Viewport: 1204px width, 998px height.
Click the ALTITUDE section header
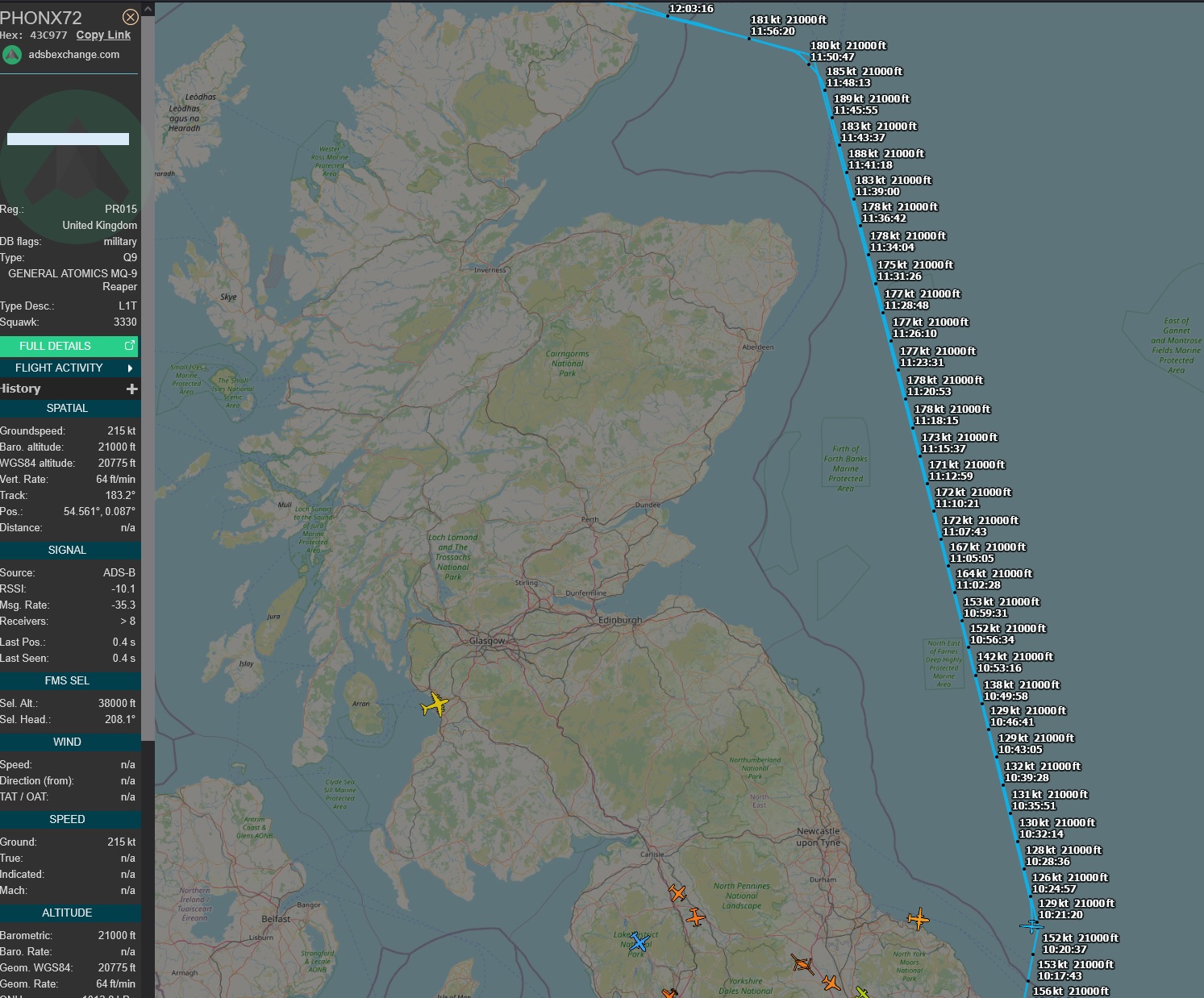[69, 913]
